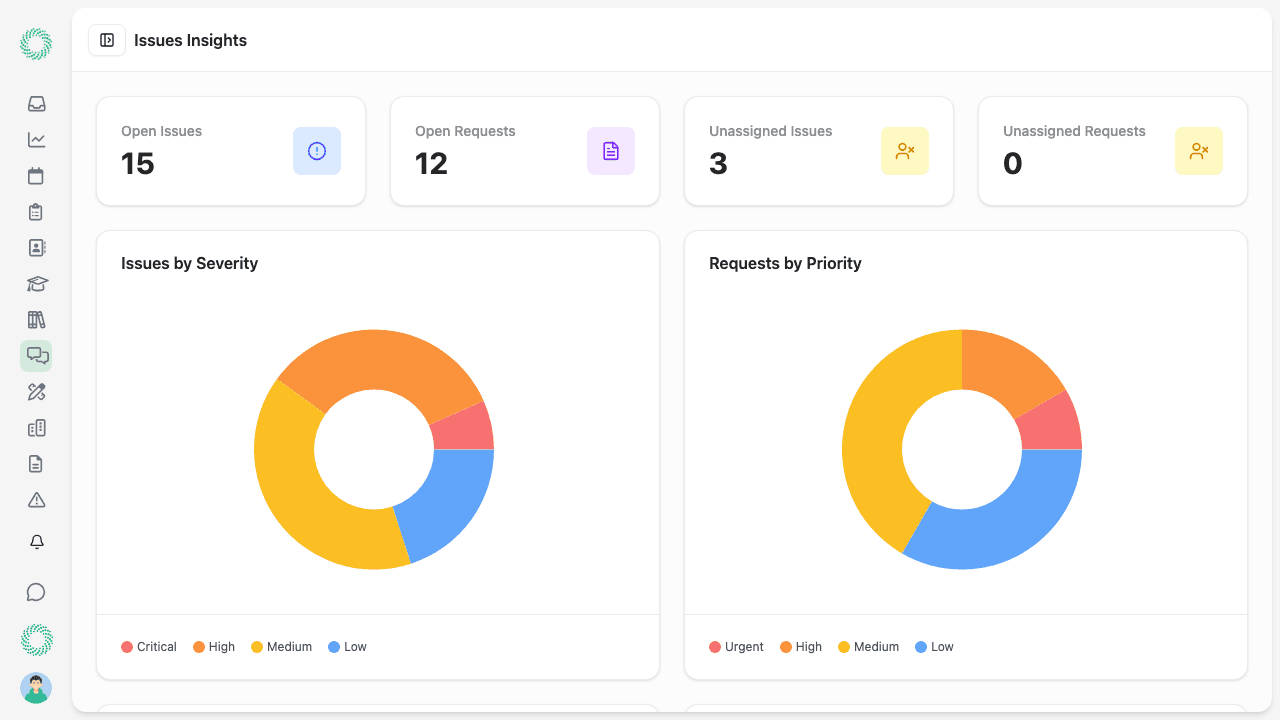
Task: Select the graduation cap academics icon
Action: [36, 284]
